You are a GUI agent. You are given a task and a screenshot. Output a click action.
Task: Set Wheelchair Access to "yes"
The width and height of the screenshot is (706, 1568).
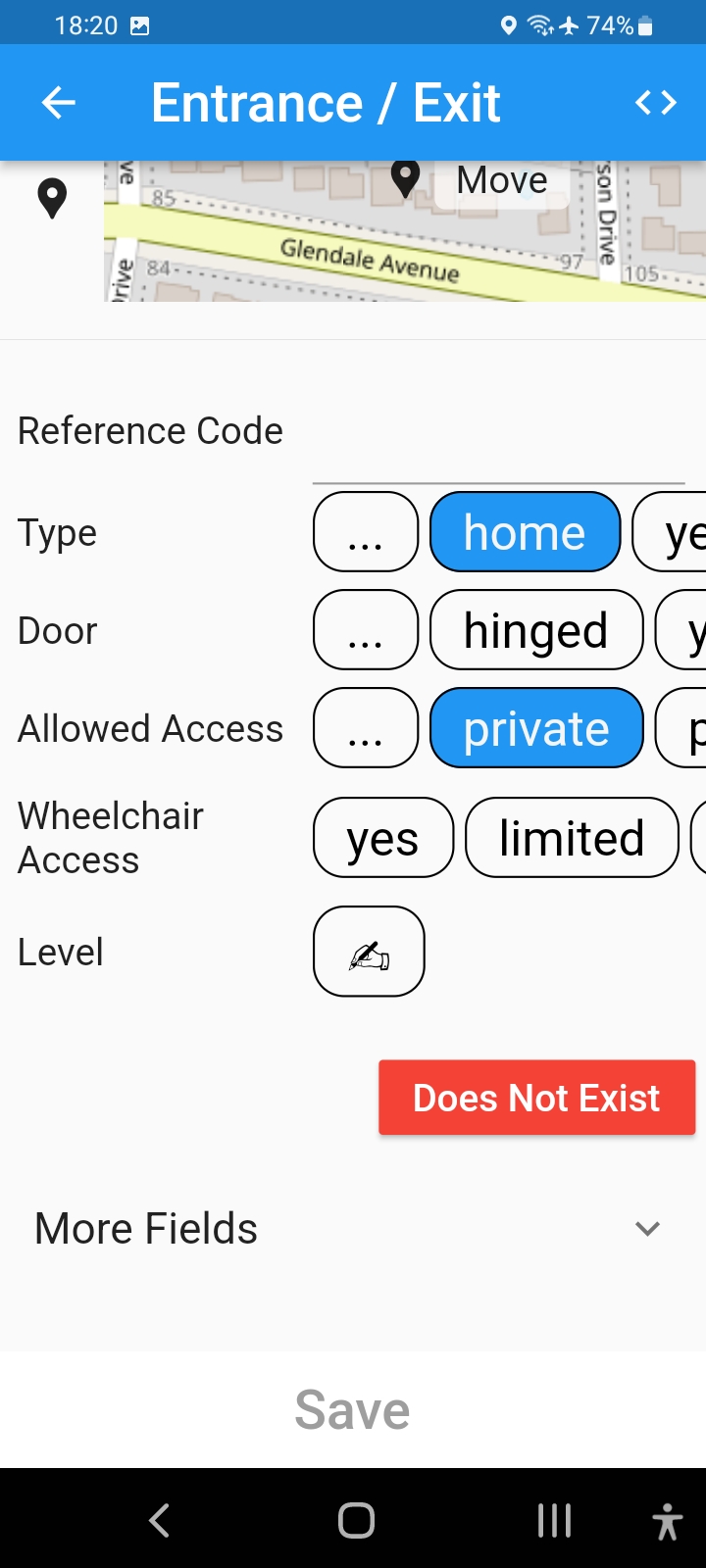(382, 837)
